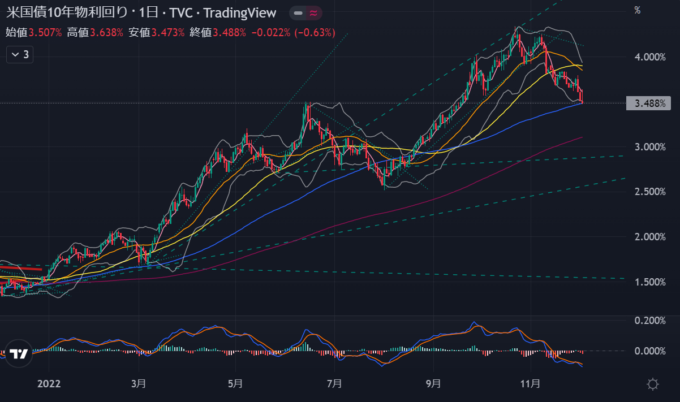
Task: Click the 4.000% price axis label
Action: click(x=651, y=58)
